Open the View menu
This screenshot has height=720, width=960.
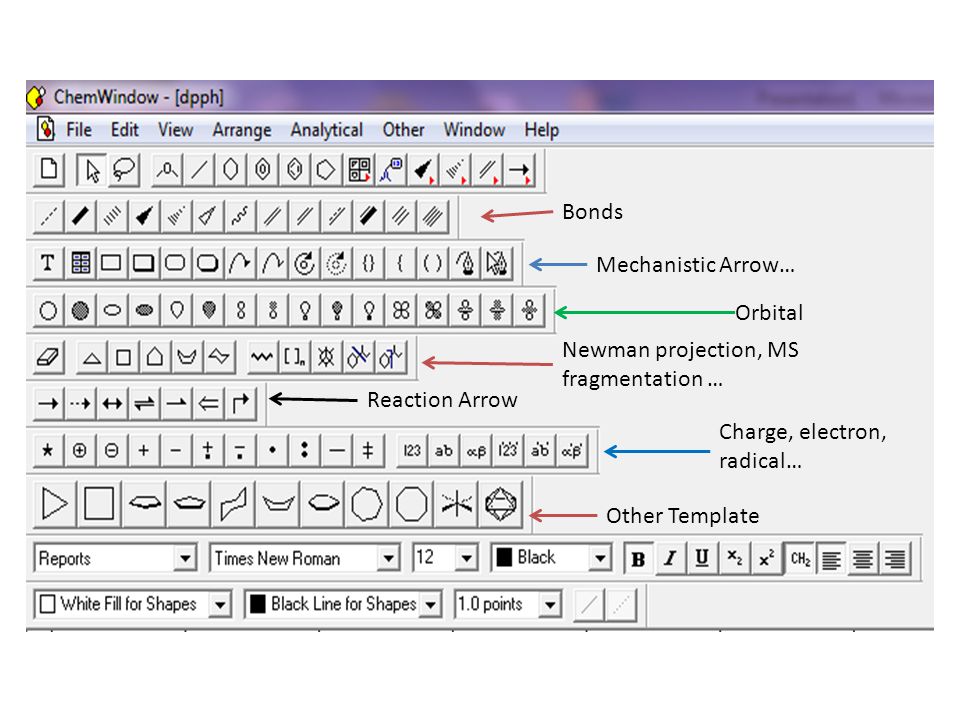175,130
